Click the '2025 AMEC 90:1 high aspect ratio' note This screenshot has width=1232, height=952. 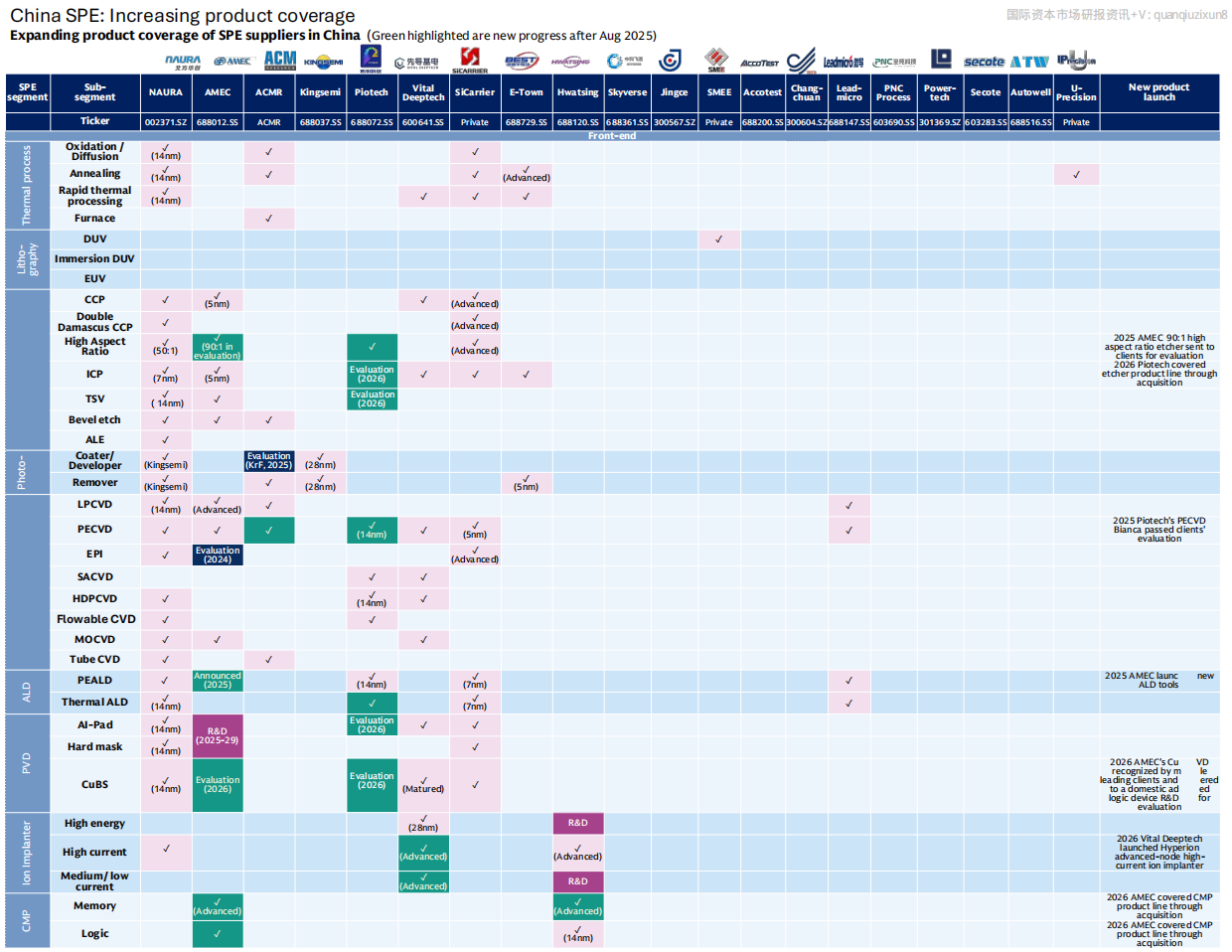point(1159,347)
